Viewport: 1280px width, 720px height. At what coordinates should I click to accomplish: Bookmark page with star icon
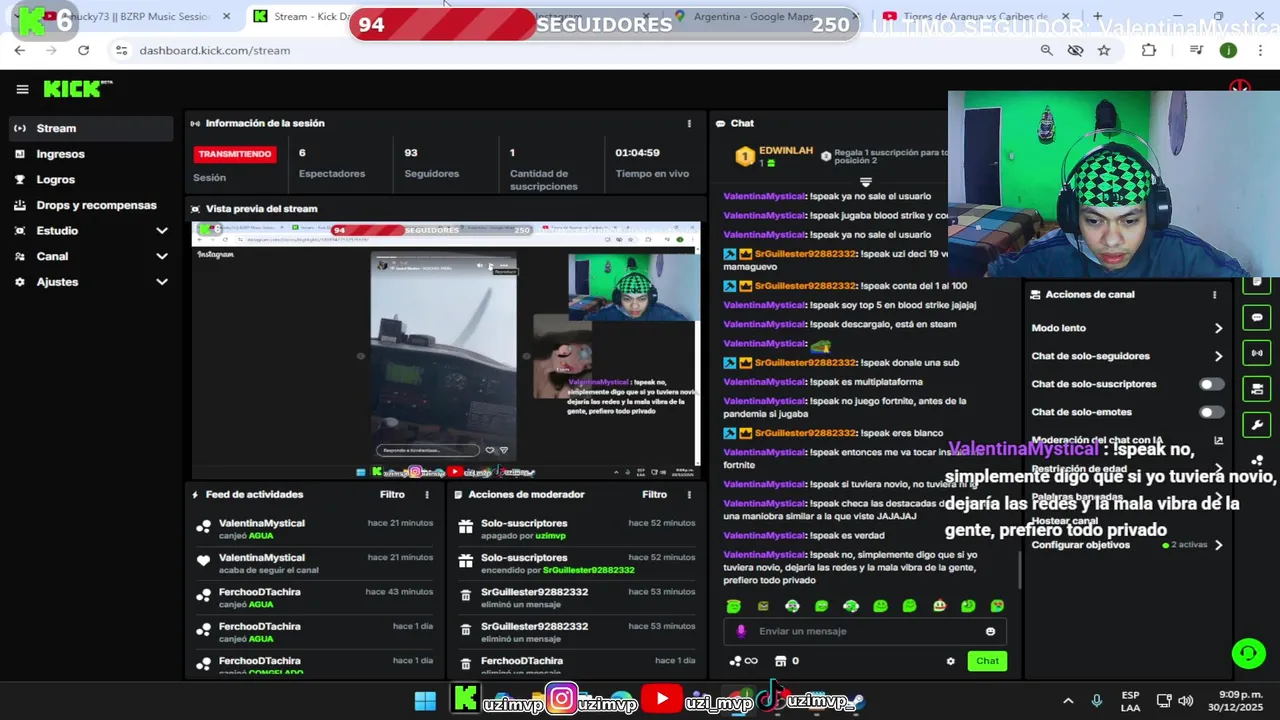click(x=1104, y=50)
